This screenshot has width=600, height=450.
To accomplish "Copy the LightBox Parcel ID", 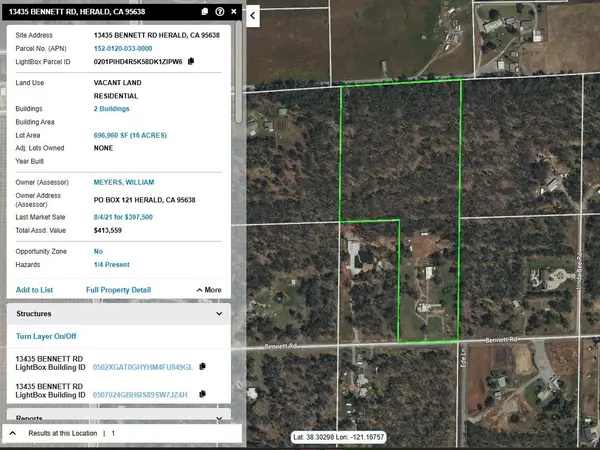I will tap(191, 61).
